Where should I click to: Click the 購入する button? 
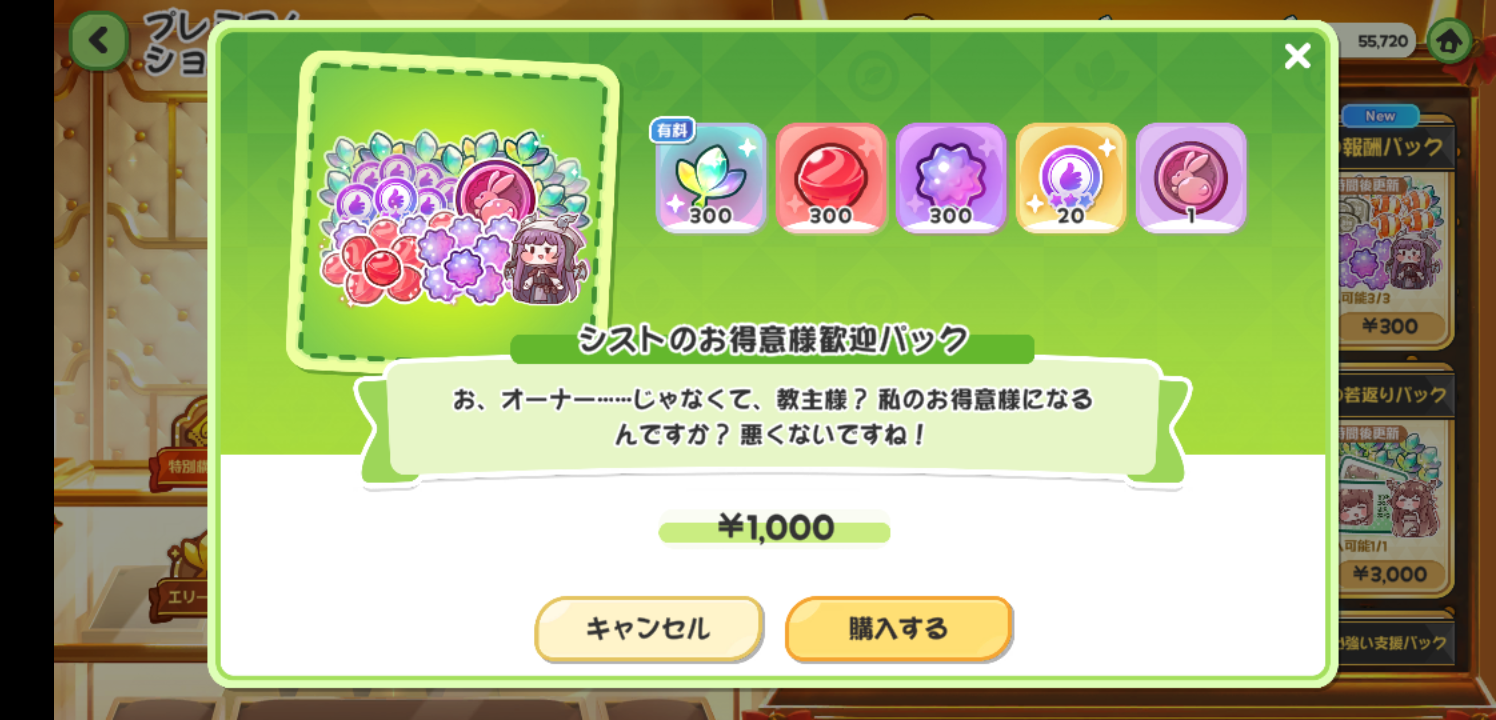899,629
